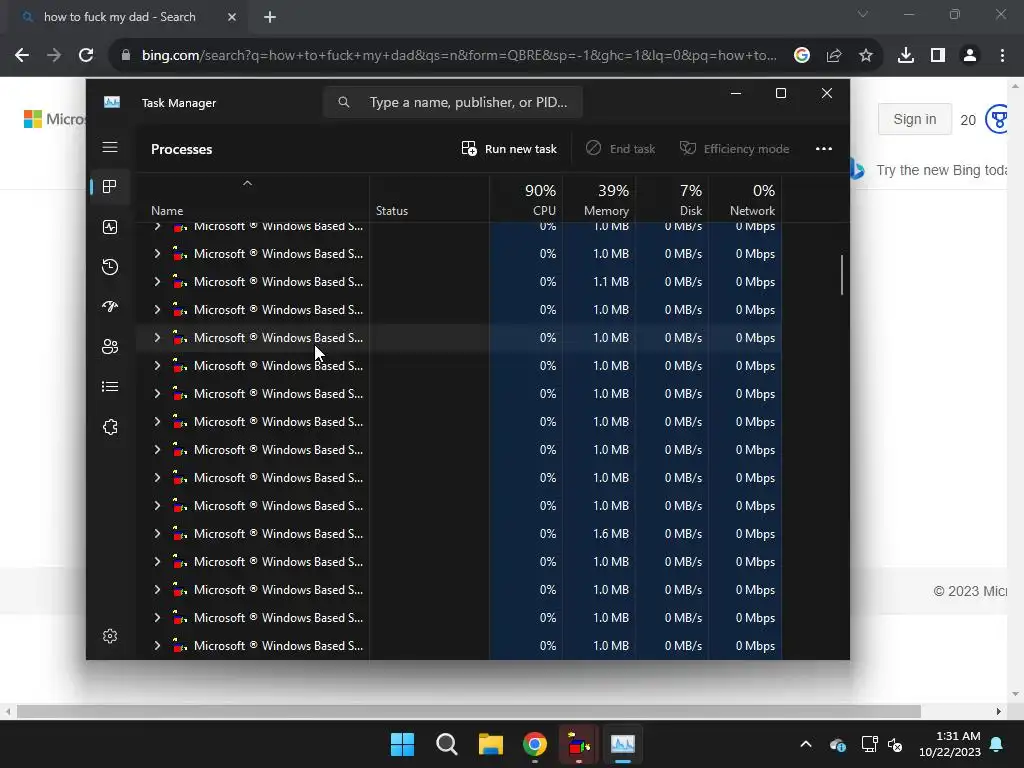Open File Explorer from the taskbar
The height and width of the screenshot is (768, 1024).
coord(490,744)
